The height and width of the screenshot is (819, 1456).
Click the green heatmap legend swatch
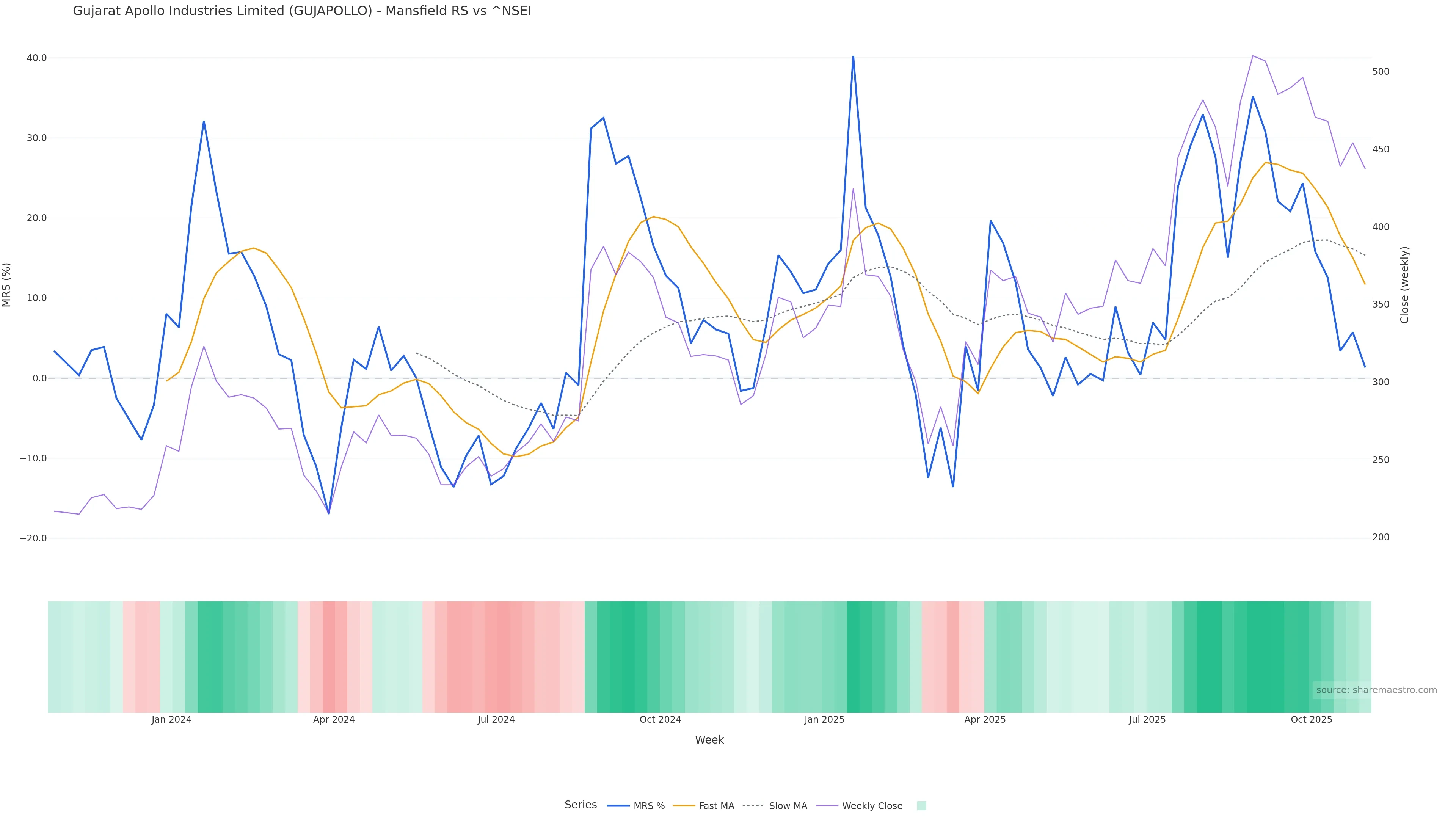[921, 806]
